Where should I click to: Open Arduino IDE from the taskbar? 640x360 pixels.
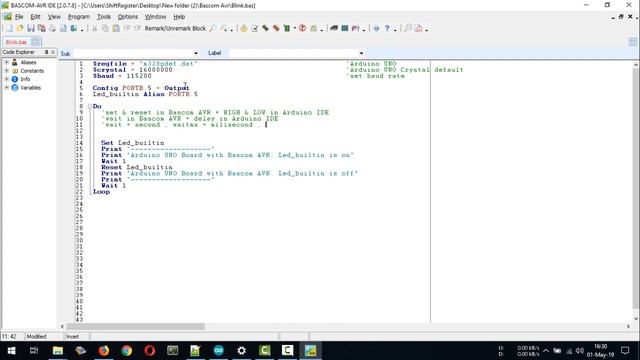click(x=219, y=351)
